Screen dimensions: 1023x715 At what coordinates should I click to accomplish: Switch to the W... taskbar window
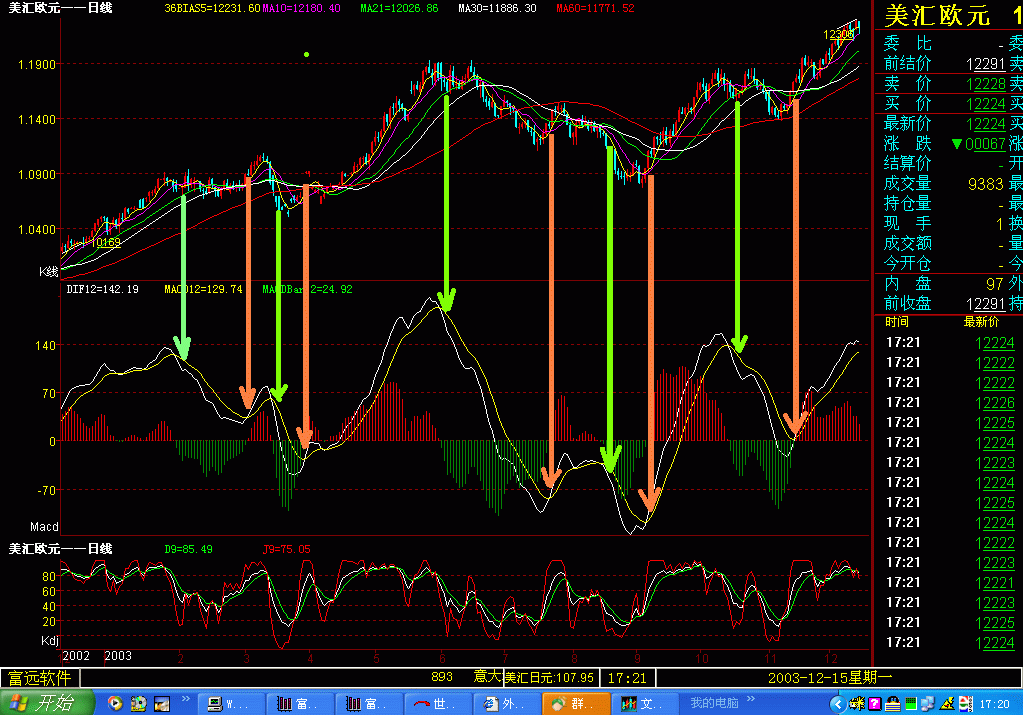click(232, 703)
